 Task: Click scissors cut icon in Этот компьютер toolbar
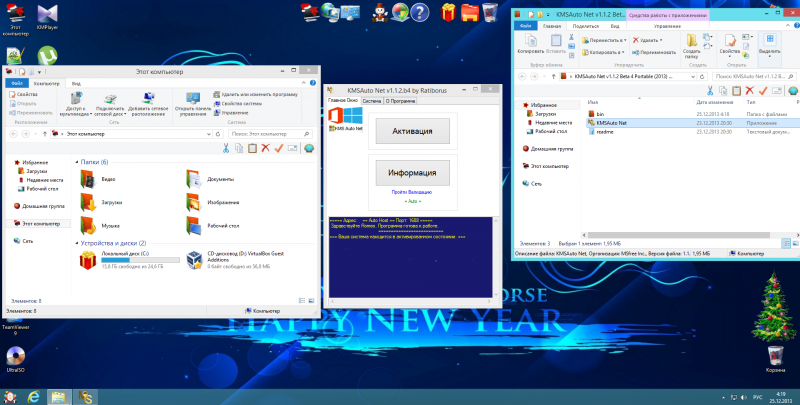click(226, 148)
